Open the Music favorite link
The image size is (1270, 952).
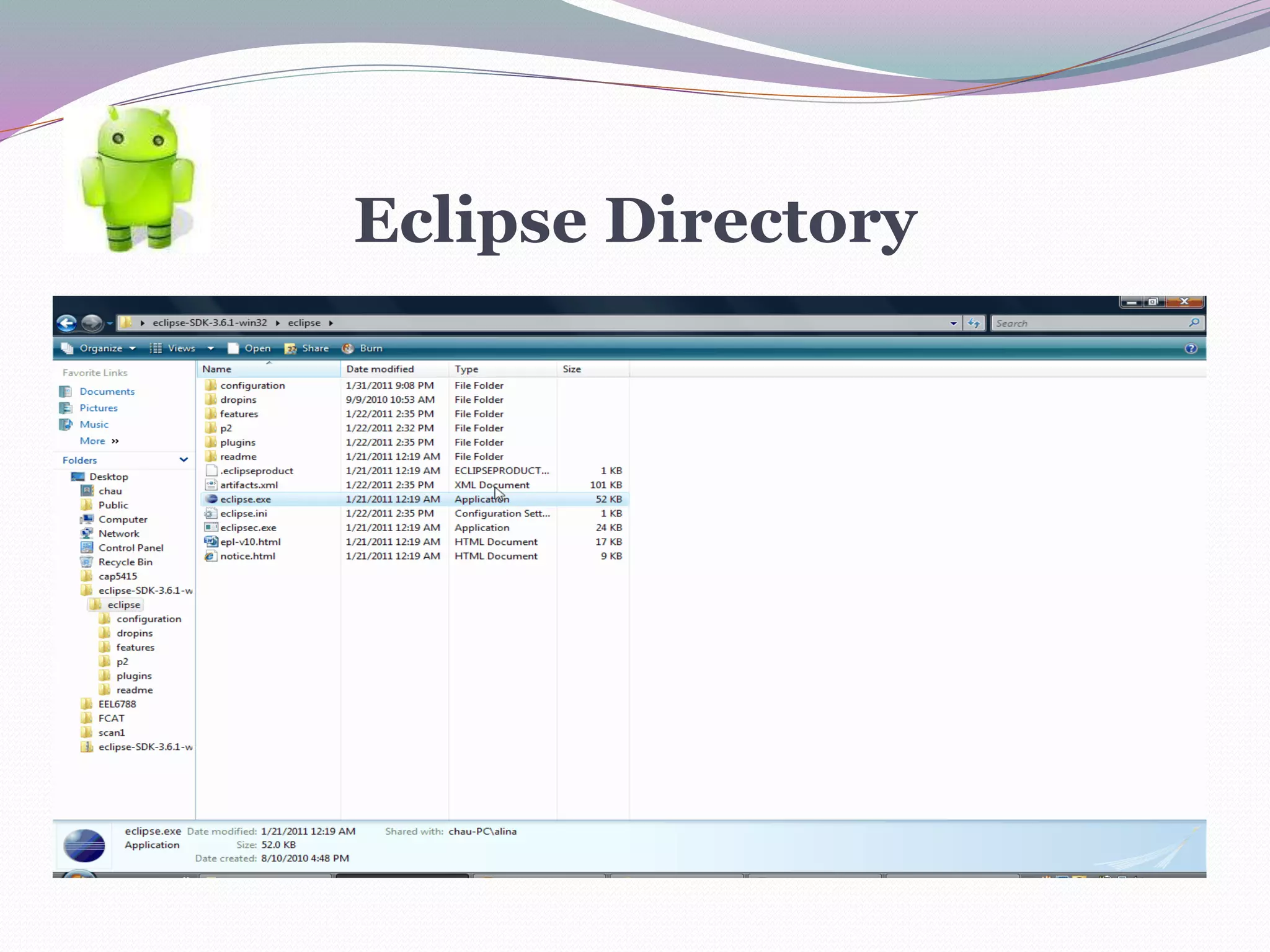coord(94,425)
